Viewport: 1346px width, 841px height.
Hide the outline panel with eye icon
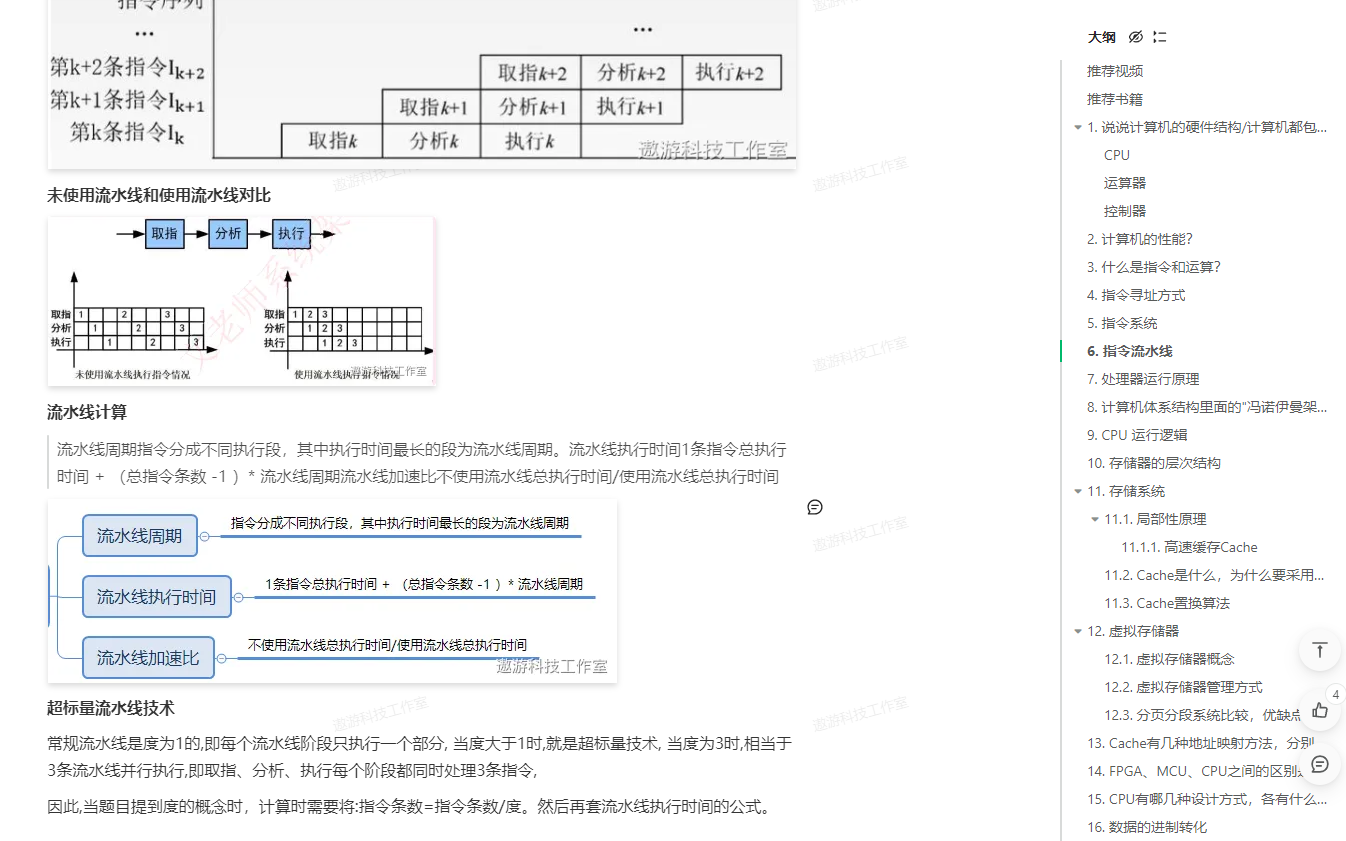(x=1135, y=37)
